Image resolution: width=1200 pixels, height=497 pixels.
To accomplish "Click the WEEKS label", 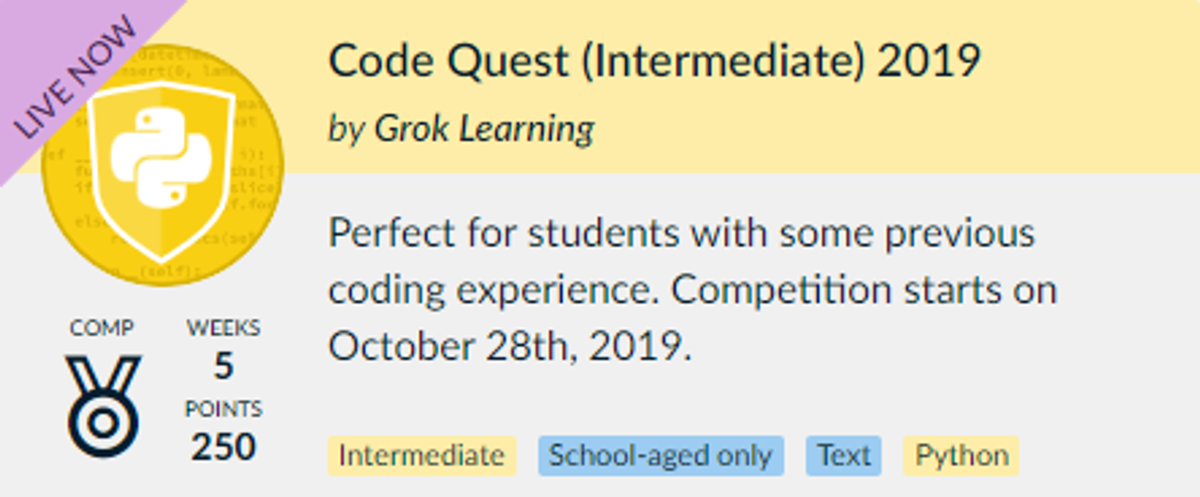I will tap(223, 328).
